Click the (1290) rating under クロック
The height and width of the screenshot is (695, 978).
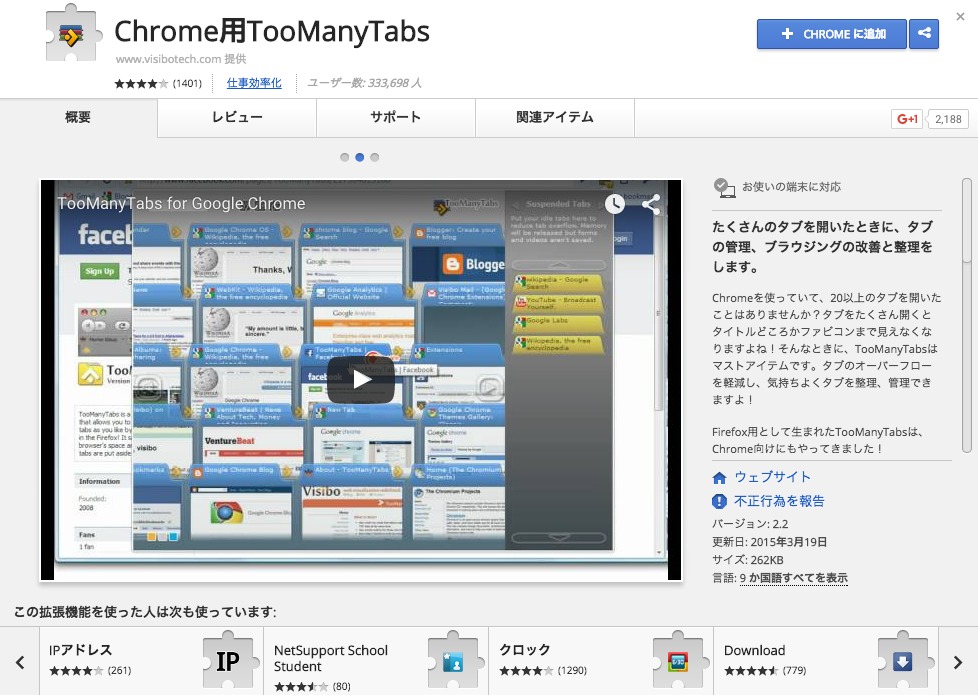point(572,671)
